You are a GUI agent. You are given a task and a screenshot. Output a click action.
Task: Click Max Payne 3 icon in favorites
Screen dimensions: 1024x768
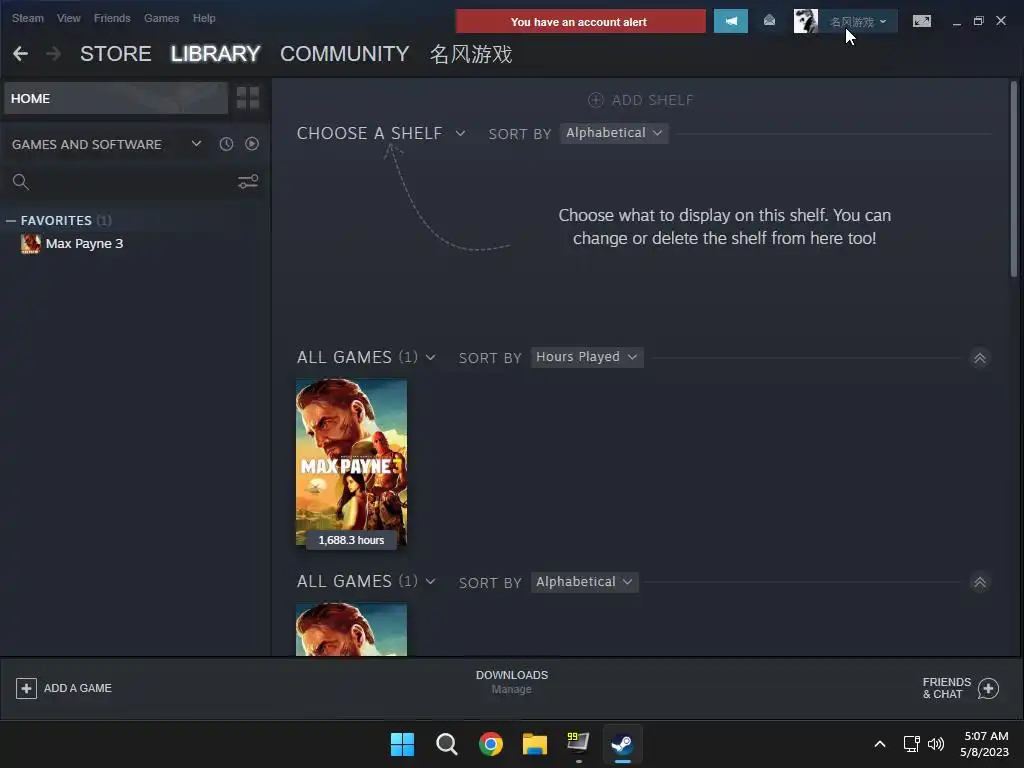click(x=31, y=244)
